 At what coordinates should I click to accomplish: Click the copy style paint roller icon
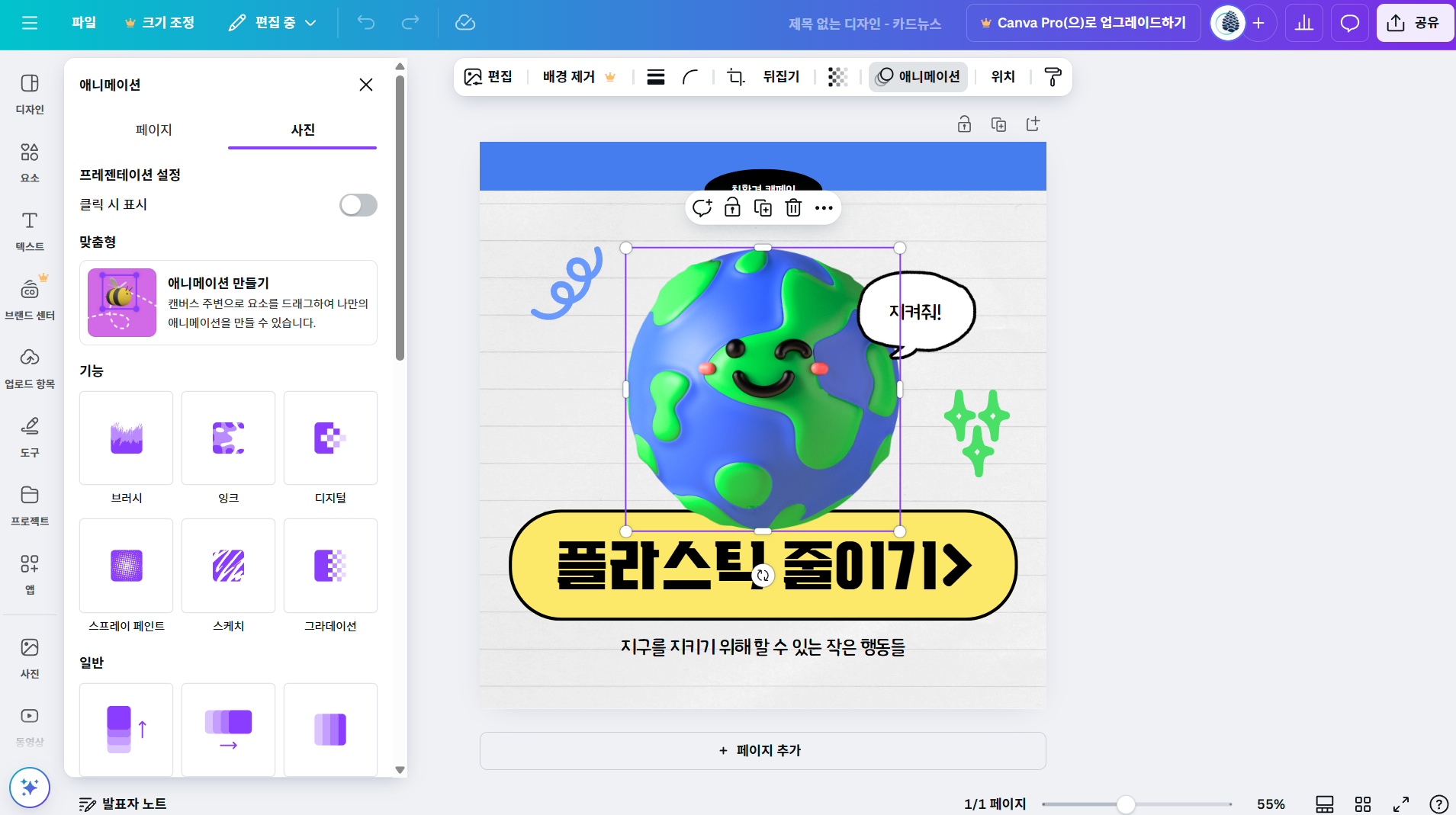1053,77
